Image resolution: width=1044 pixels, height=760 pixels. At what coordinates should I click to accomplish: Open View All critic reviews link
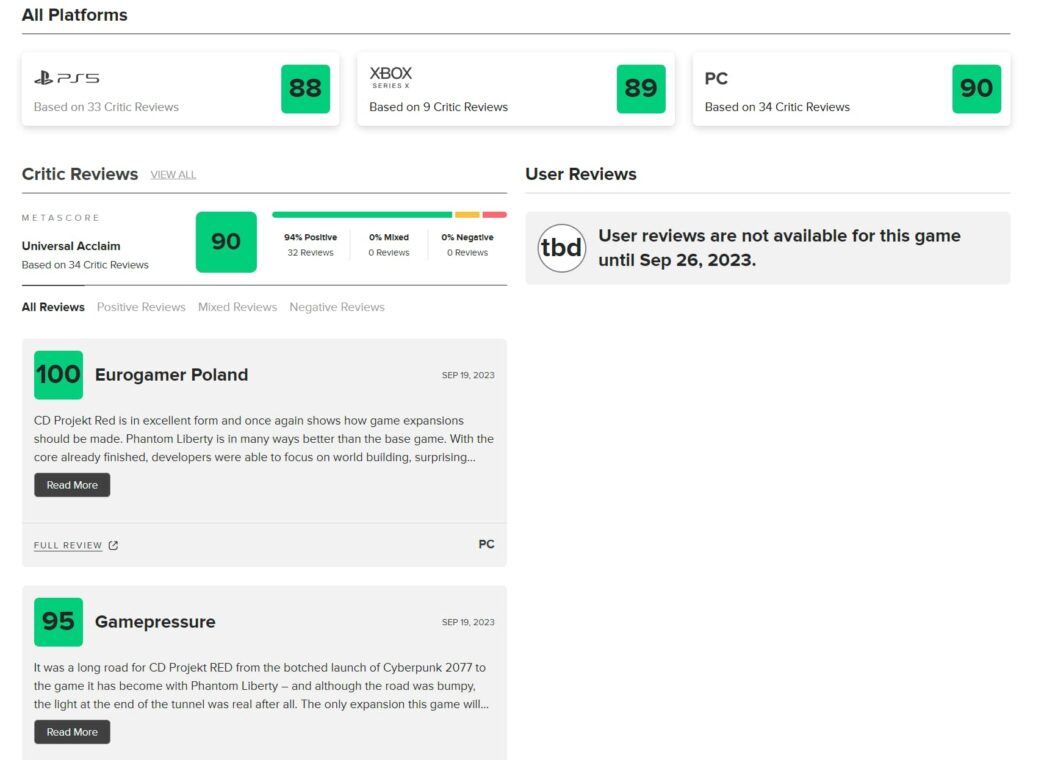(173, 175)
